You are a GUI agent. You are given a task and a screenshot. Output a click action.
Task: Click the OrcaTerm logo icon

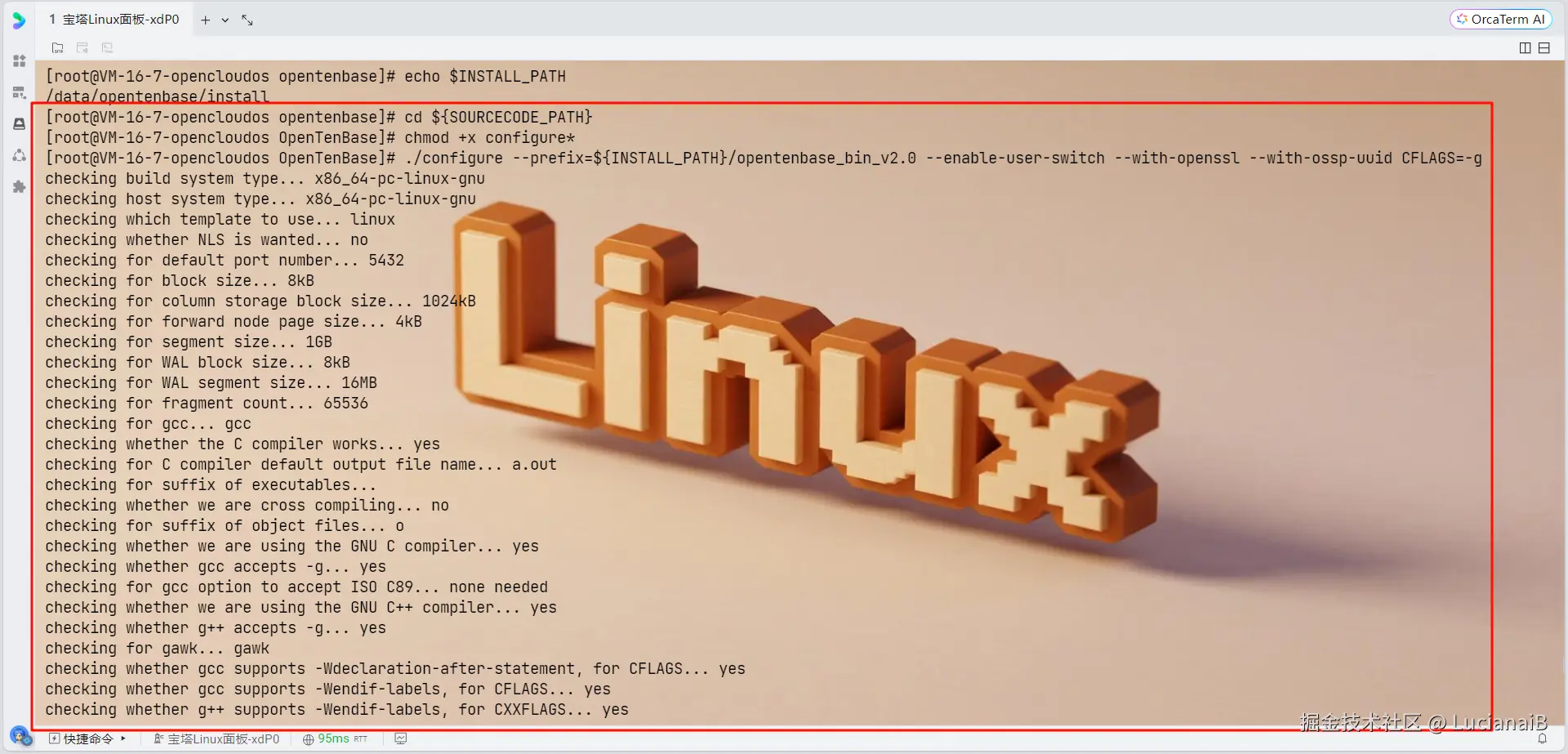[19, 20]
